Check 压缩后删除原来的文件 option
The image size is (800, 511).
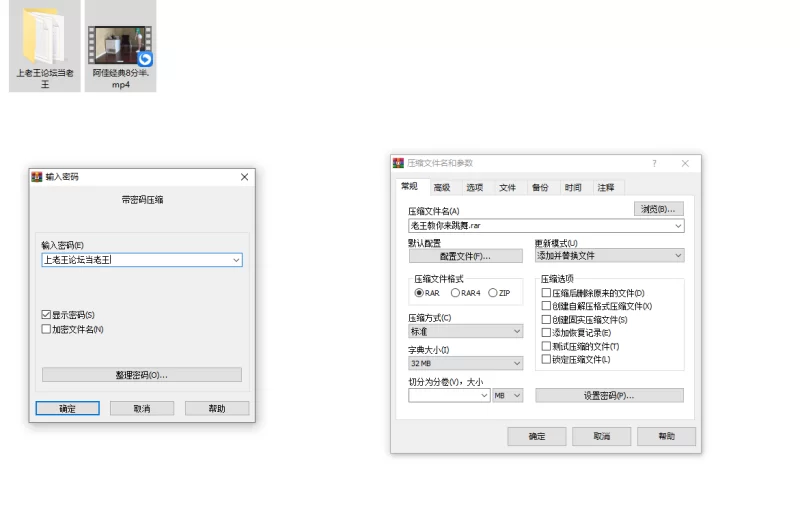tap(546, 293)
